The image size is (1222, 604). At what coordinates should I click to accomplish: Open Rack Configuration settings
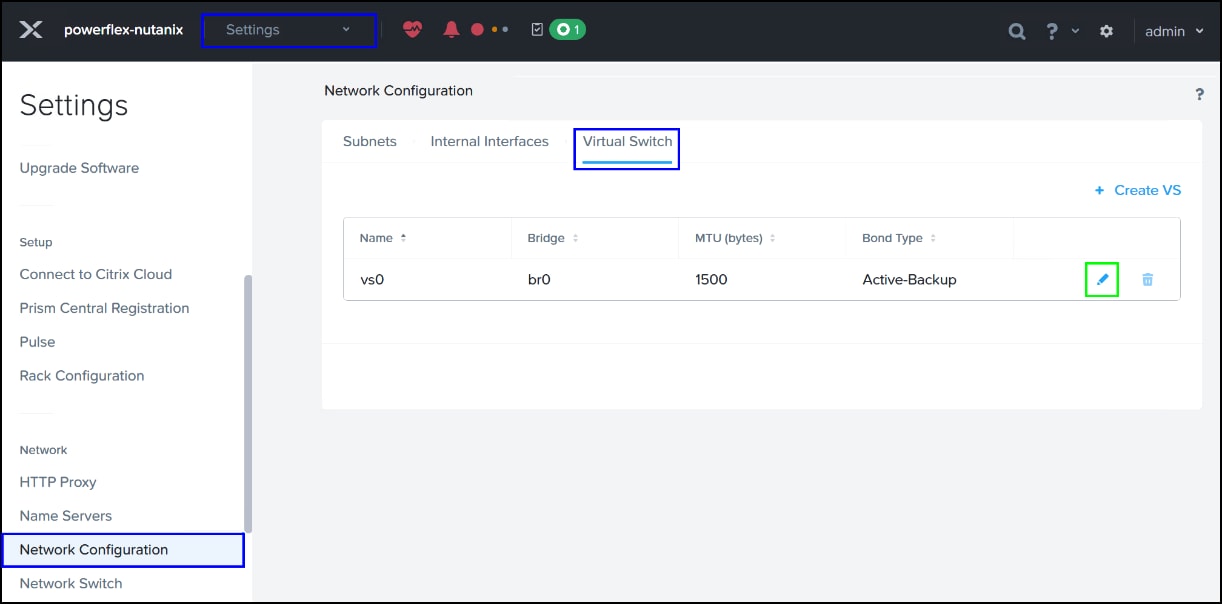82,376
